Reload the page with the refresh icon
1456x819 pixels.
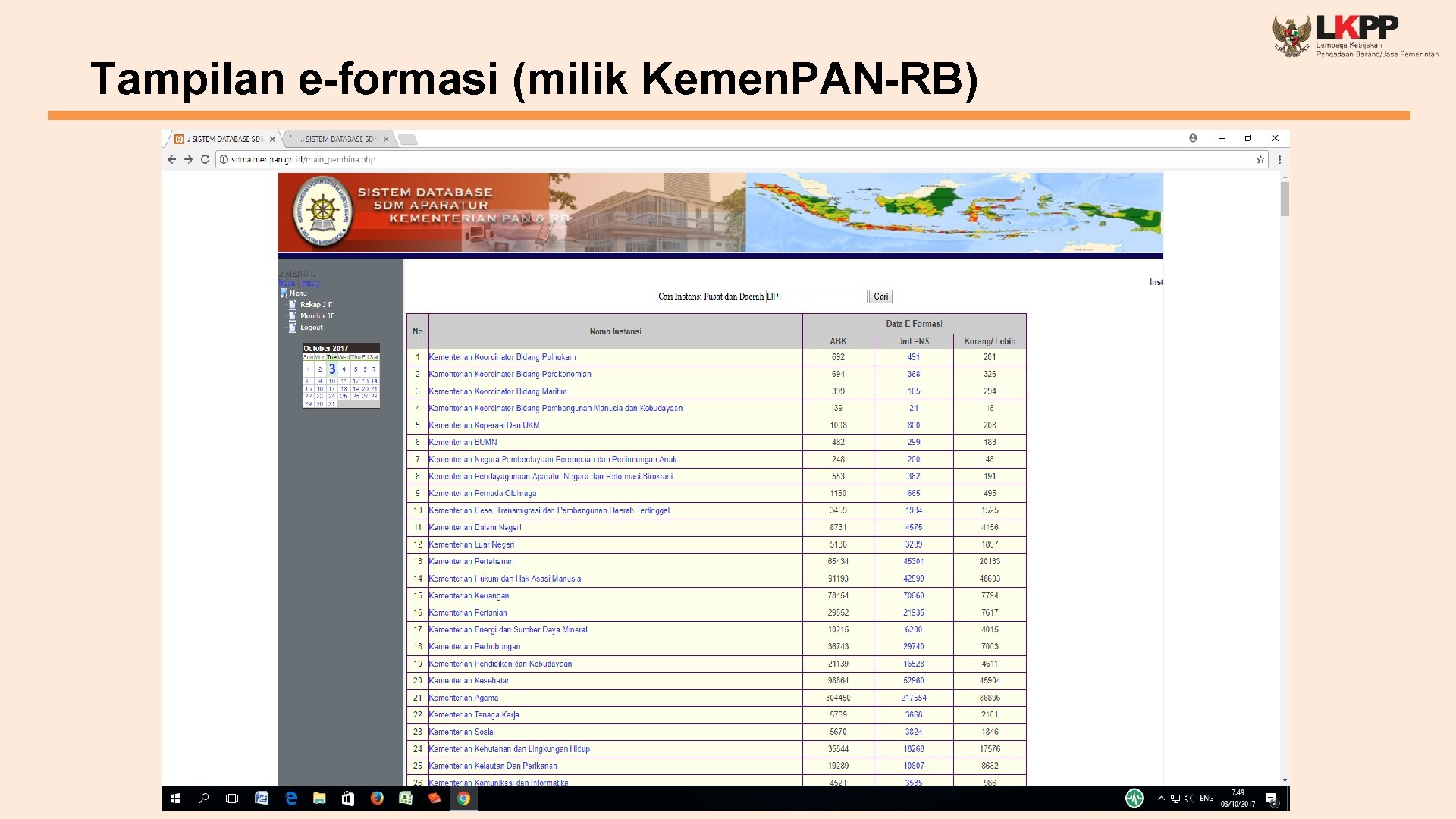coord(205,159)
